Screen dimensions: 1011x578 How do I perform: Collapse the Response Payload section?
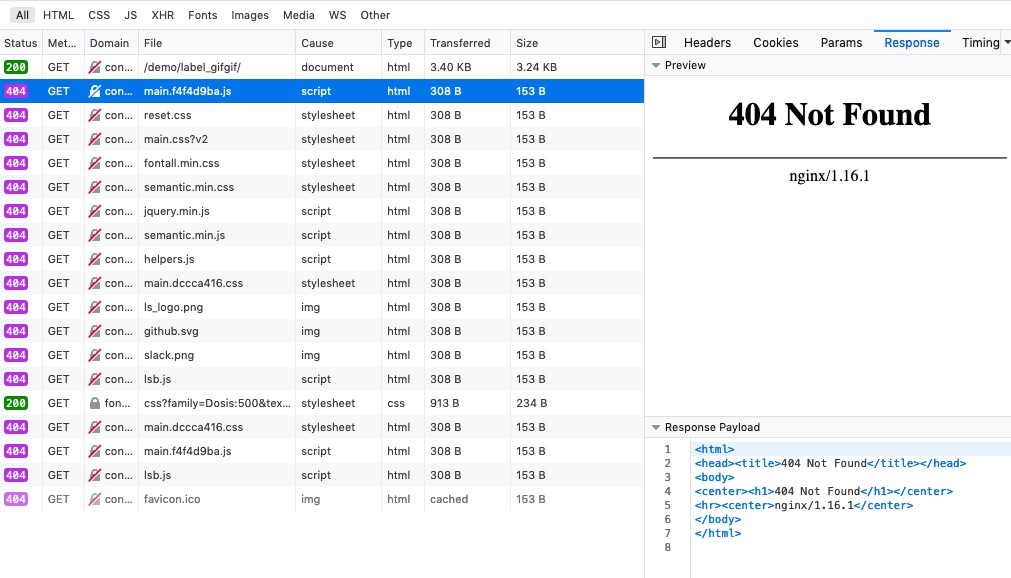[x=656, y=427]
